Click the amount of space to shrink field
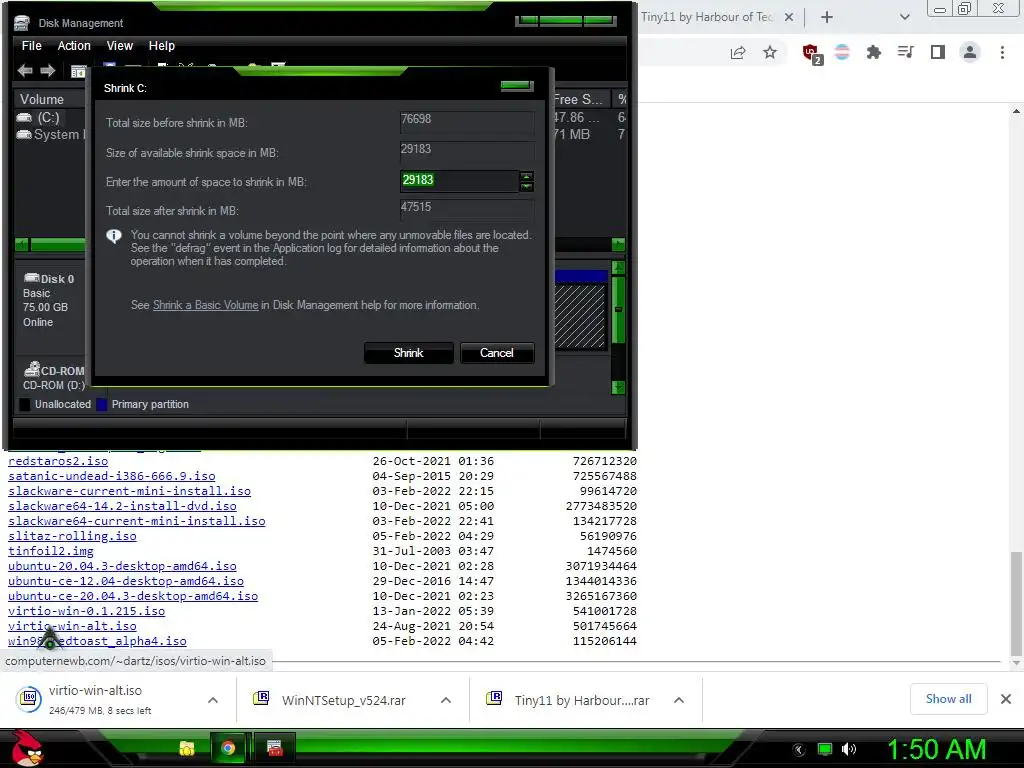Viewport: 1024px width, 768px height. pos(459,181)
